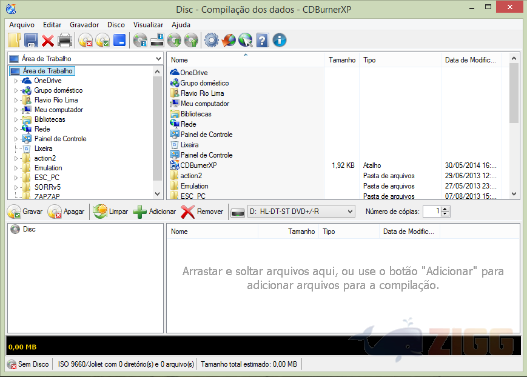Save the compilation with the floppy disk icon

click(x=31, y=40)
